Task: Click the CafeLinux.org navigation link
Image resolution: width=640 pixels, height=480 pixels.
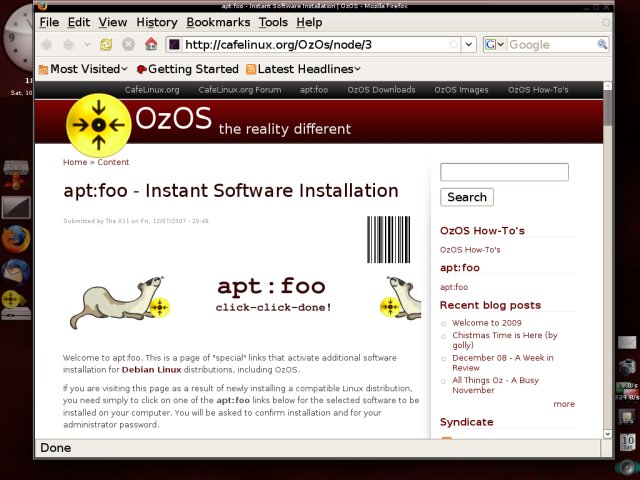Action: [152, 90]
